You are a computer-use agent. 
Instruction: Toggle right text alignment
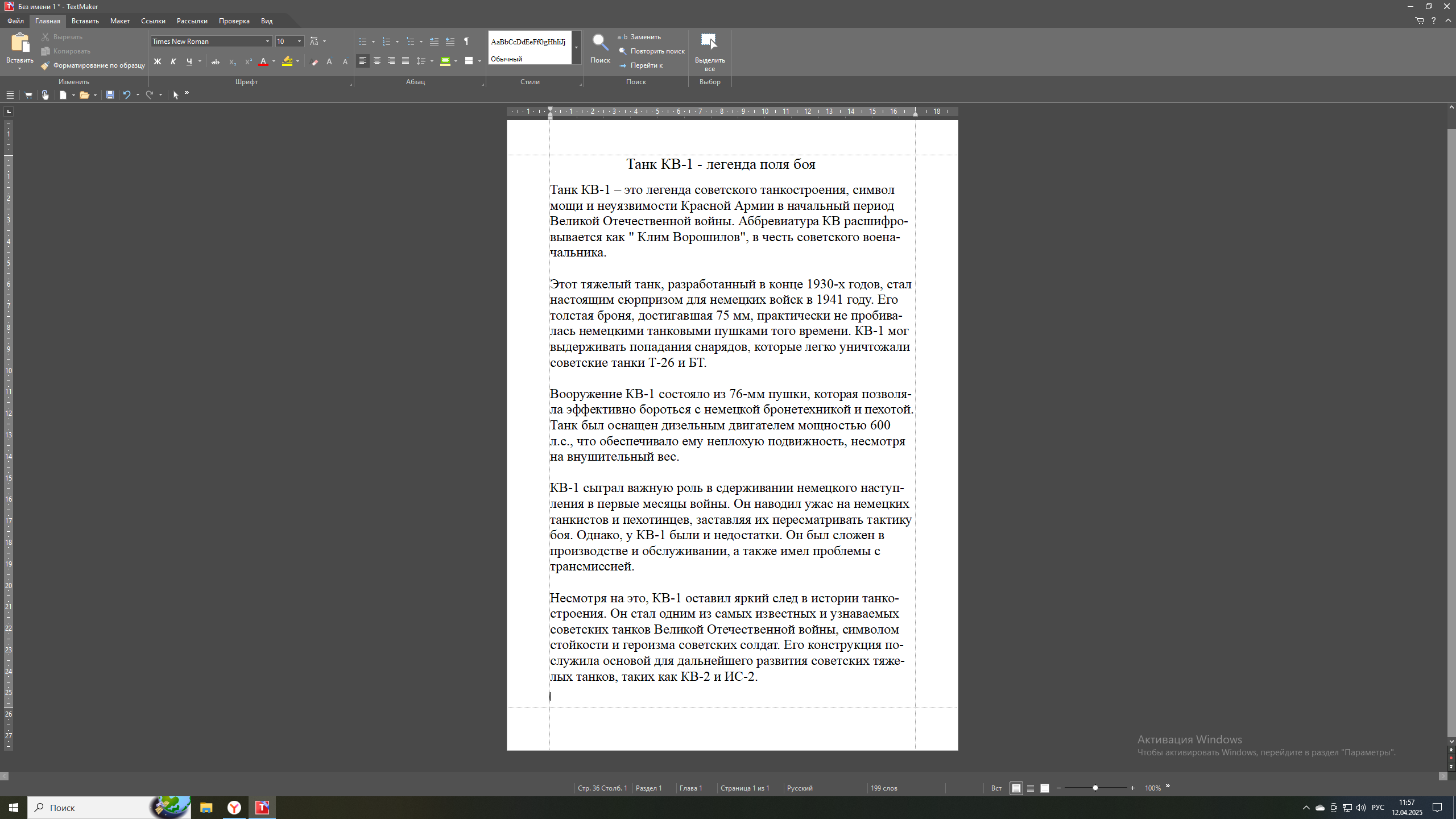(x=391, y=61)
